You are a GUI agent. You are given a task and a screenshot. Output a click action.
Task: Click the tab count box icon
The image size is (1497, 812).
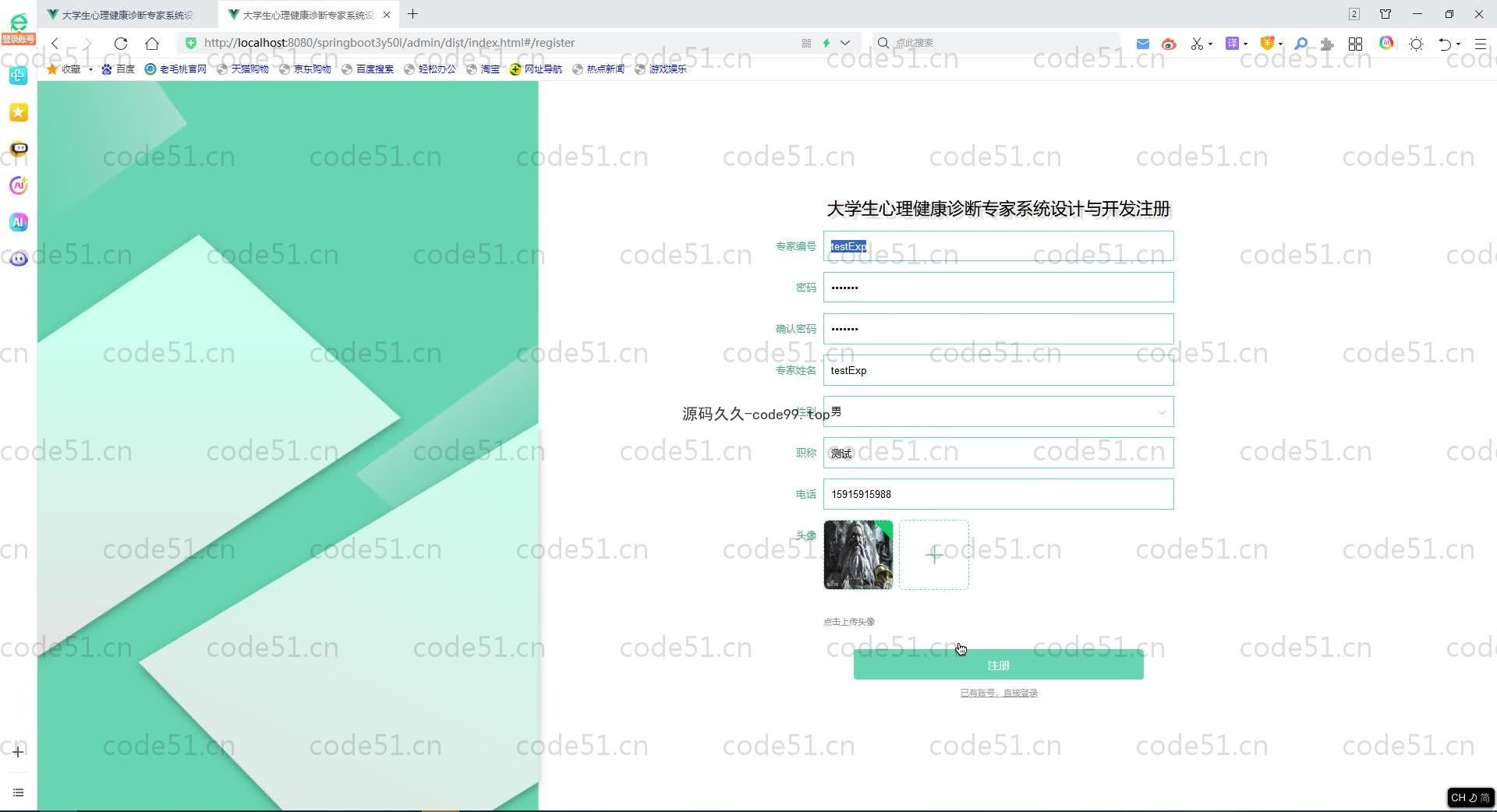1354,14
